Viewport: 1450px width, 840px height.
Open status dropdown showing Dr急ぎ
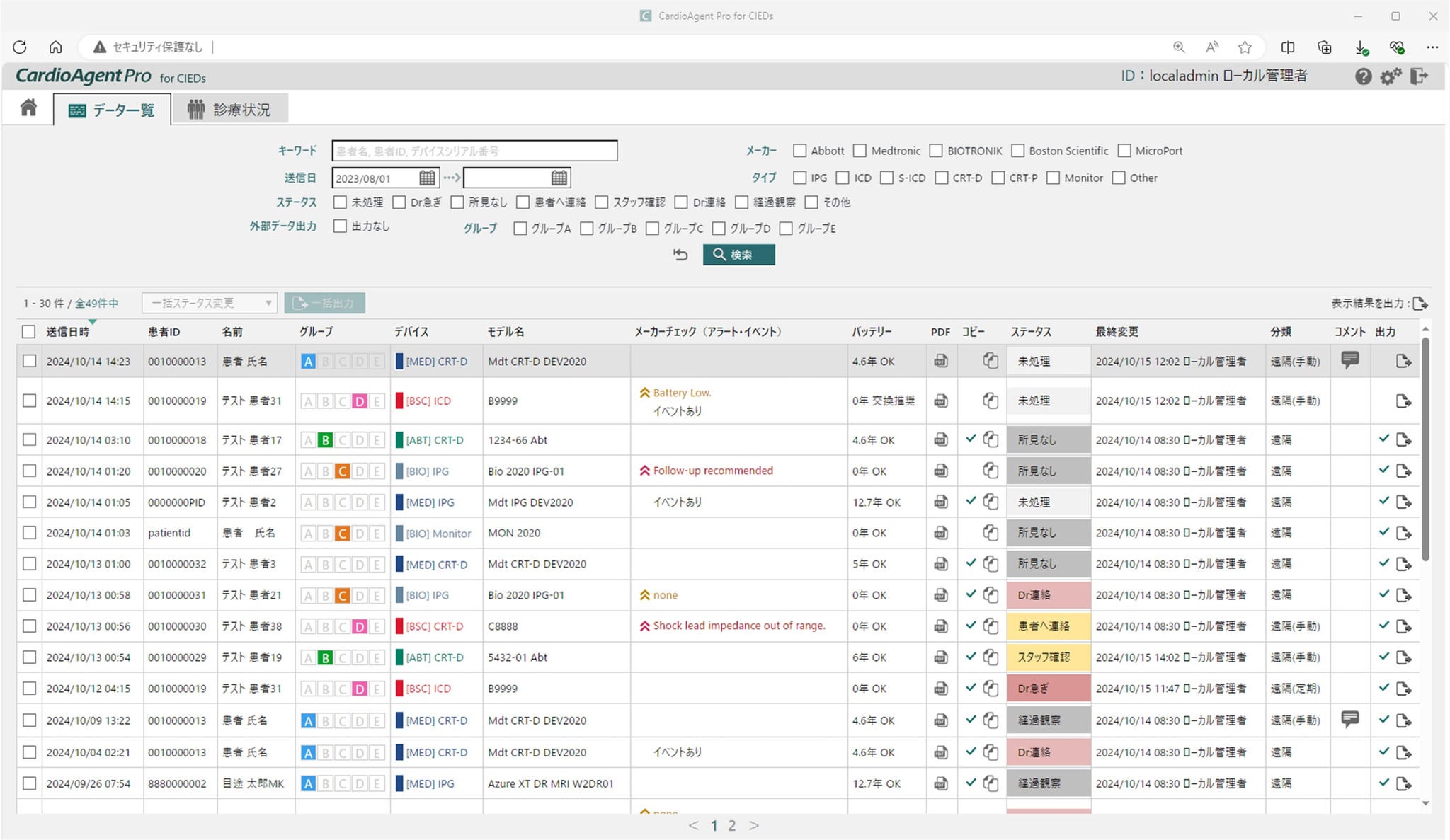(x=1048, y=688)
